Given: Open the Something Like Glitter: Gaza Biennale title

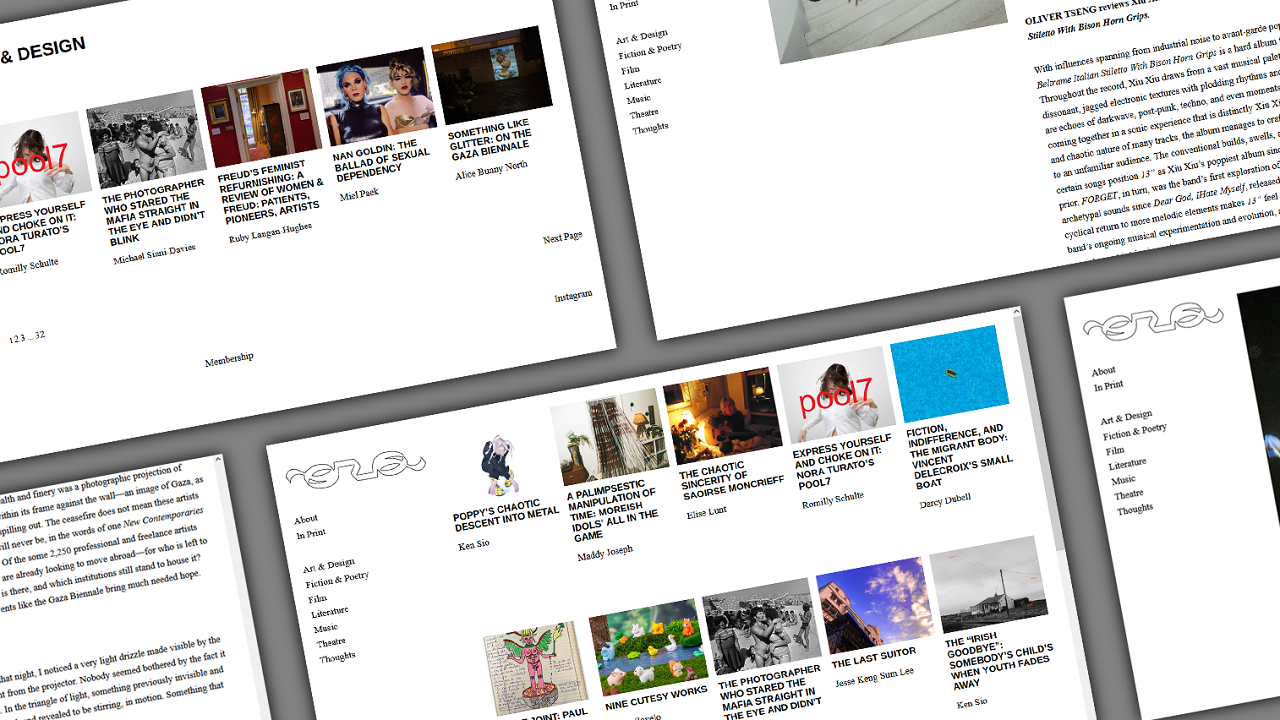Looking at the screenshot, I should pos(492,140).
